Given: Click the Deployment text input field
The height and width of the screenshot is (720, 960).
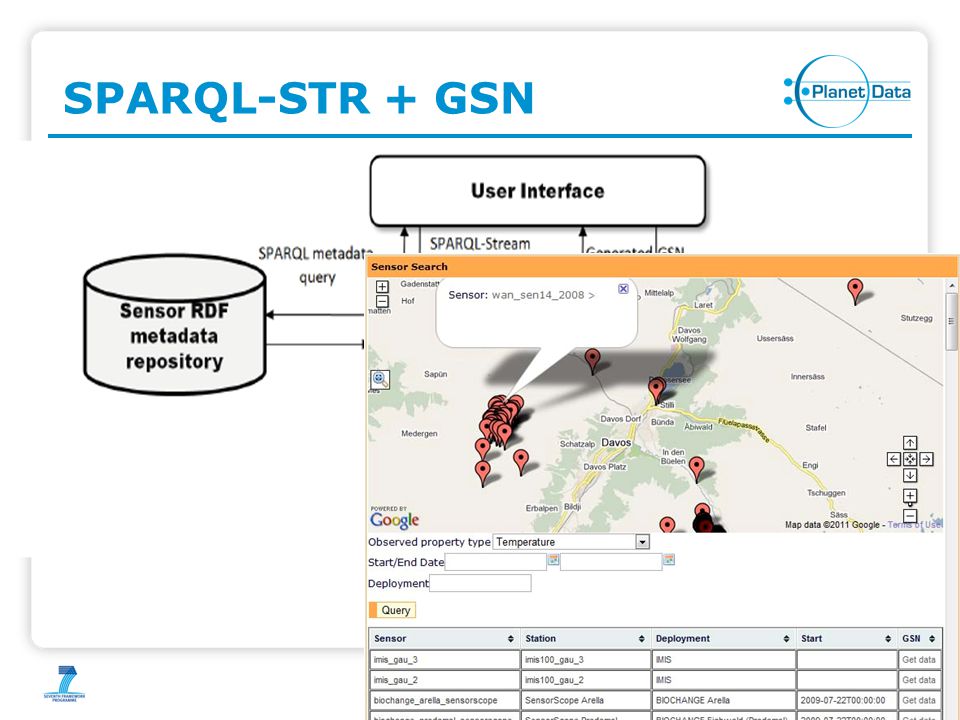Looking at the screenshot, I should (481, 583).
